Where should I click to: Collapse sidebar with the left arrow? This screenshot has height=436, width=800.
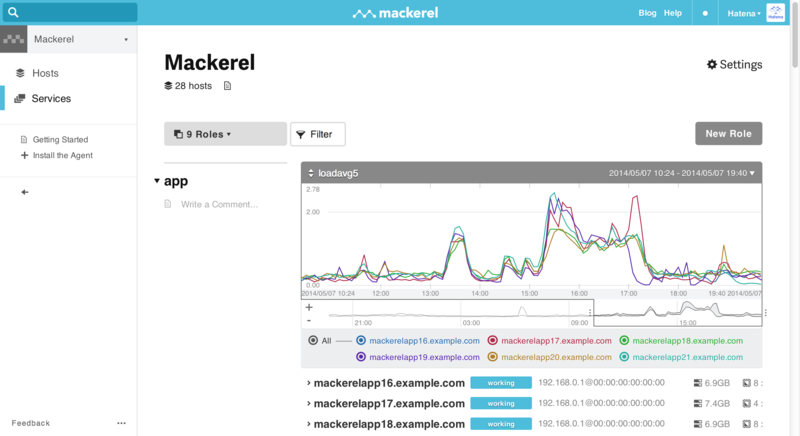[24, 192]
